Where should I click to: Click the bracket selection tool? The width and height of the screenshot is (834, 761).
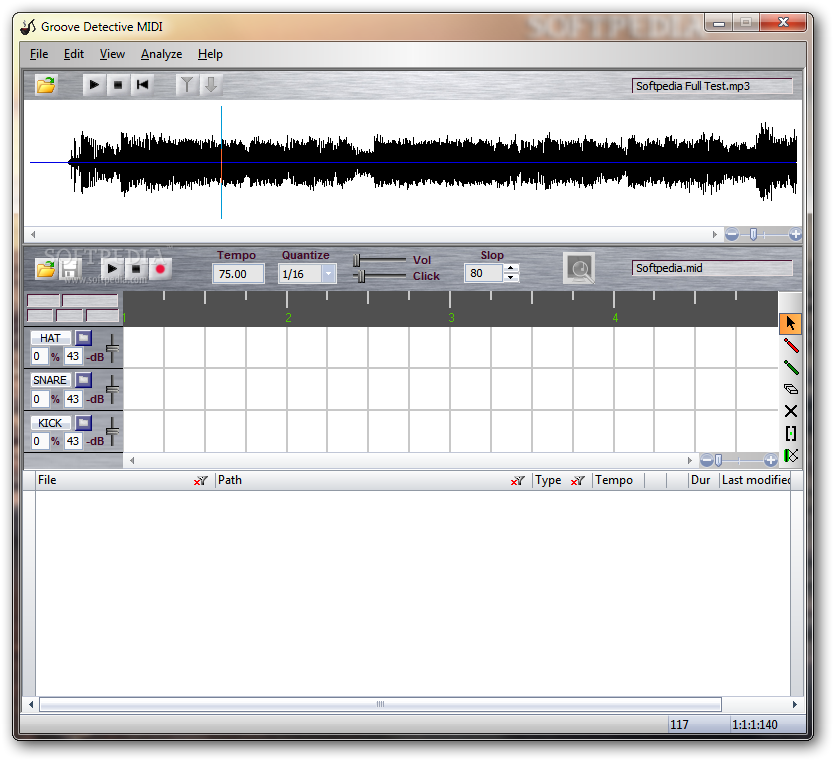click(791, 433)
